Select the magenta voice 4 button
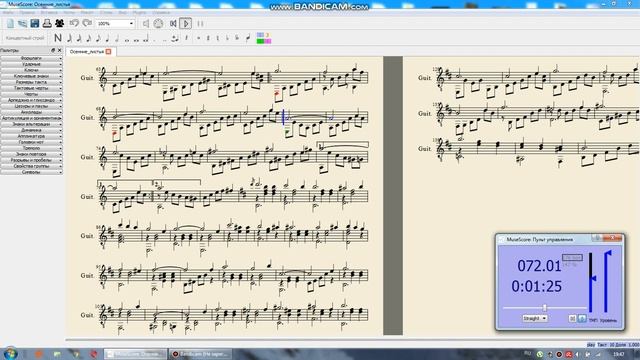The width and height of the screenshot is (640, 360). pyautogui.click(x=267, y=41)
